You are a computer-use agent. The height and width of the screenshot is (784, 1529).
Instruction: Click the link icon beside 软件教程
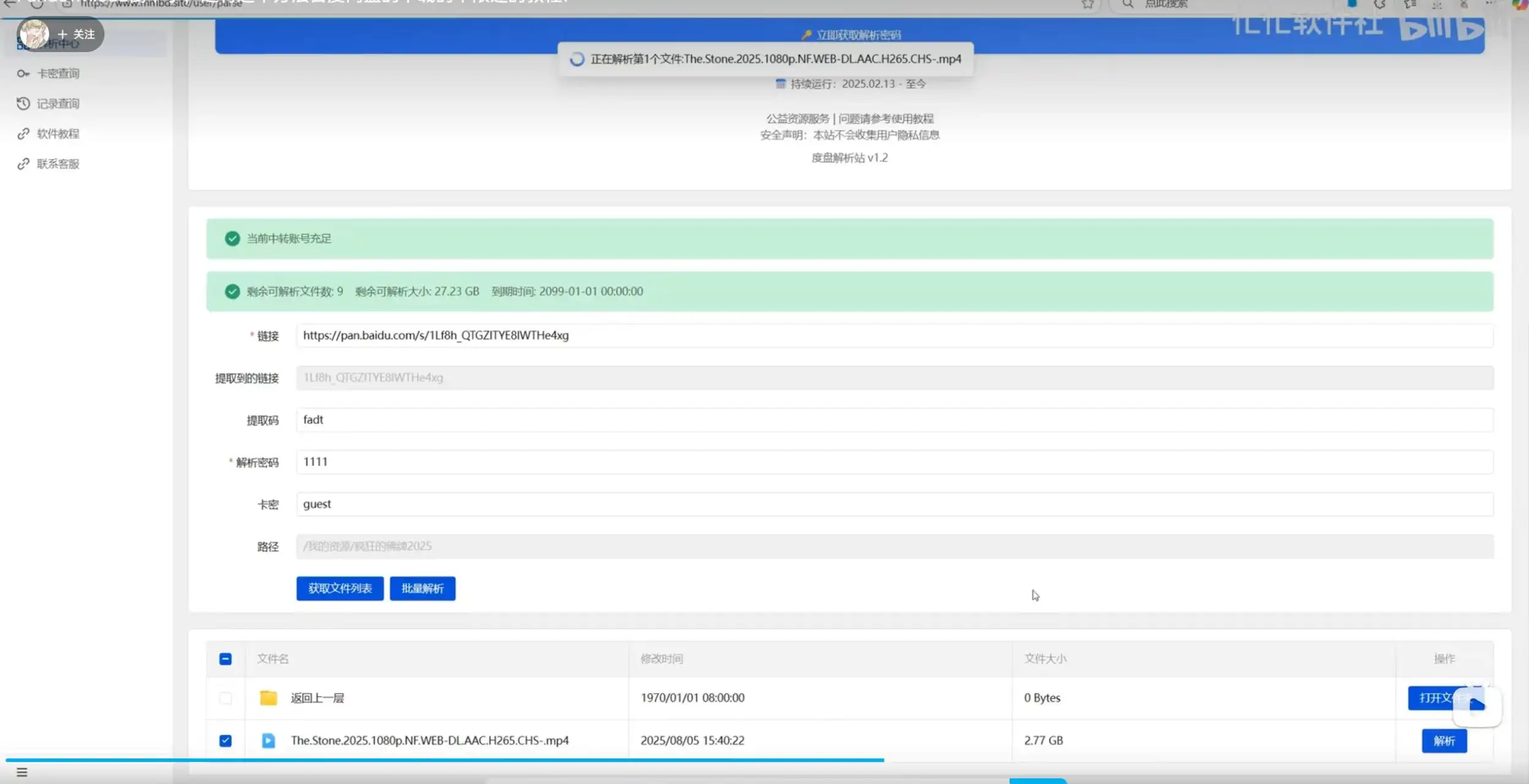[23, 134]
